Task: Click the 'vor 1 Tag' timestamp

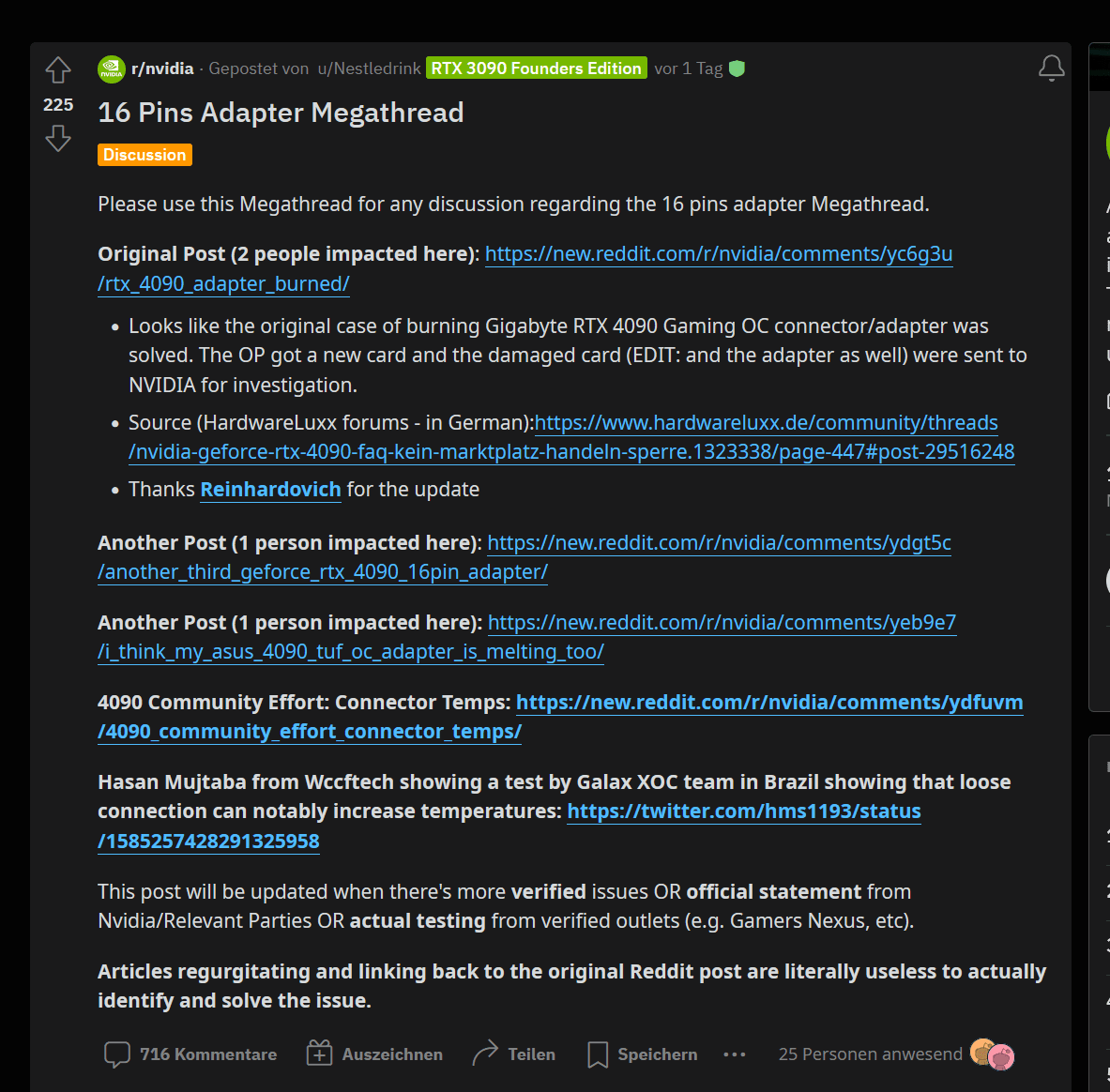Action: [x=688, y=68]
